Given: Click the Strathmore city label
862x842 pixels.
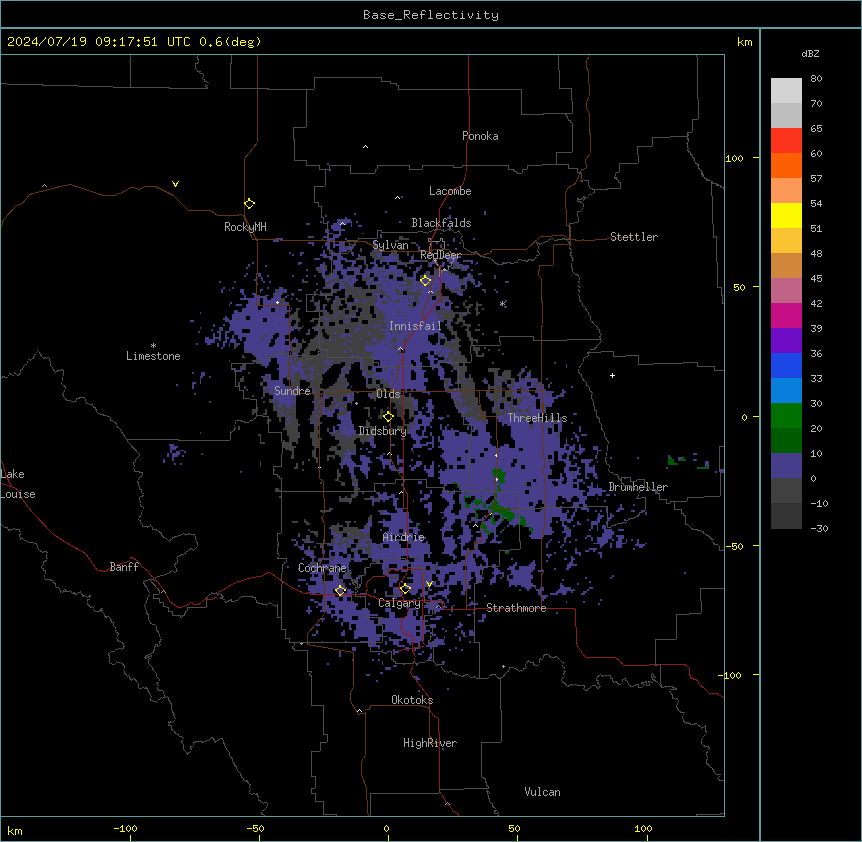Looking at the screenshot, I should 516,608.
